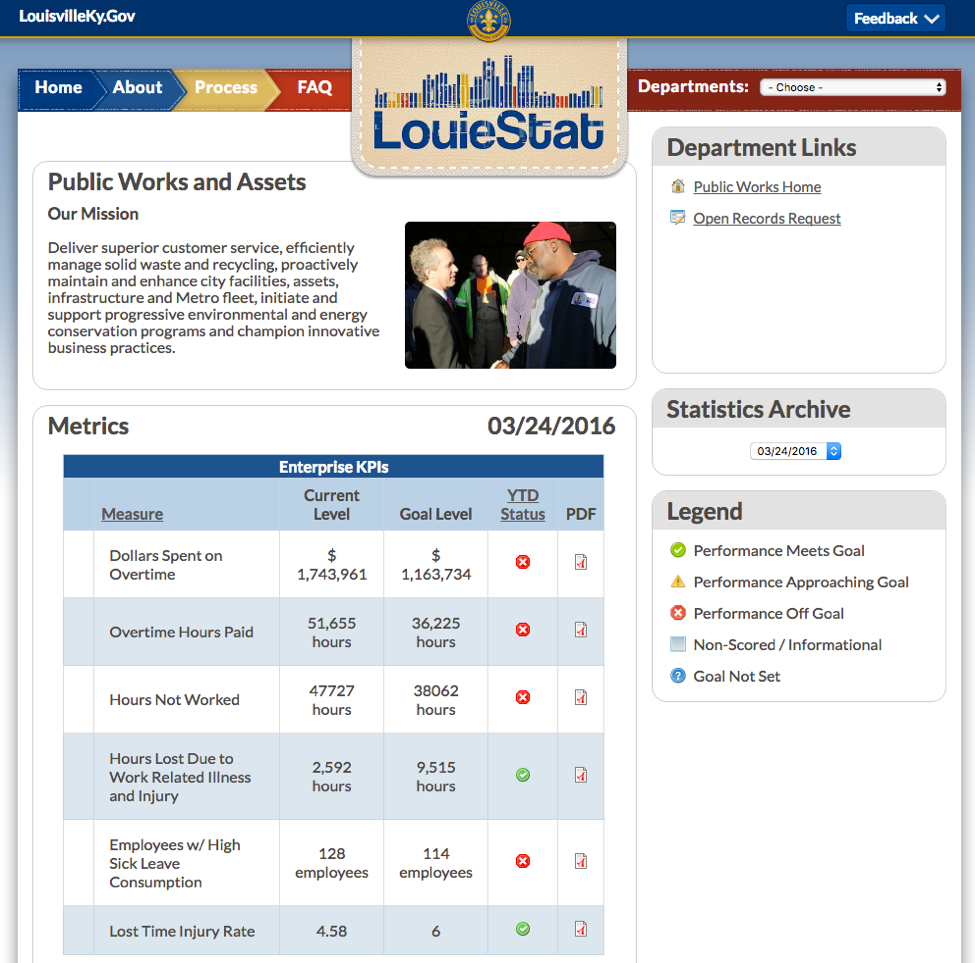Select the Process nav tab
Screen dimensions: 975x963
click(x=226, y=88)
